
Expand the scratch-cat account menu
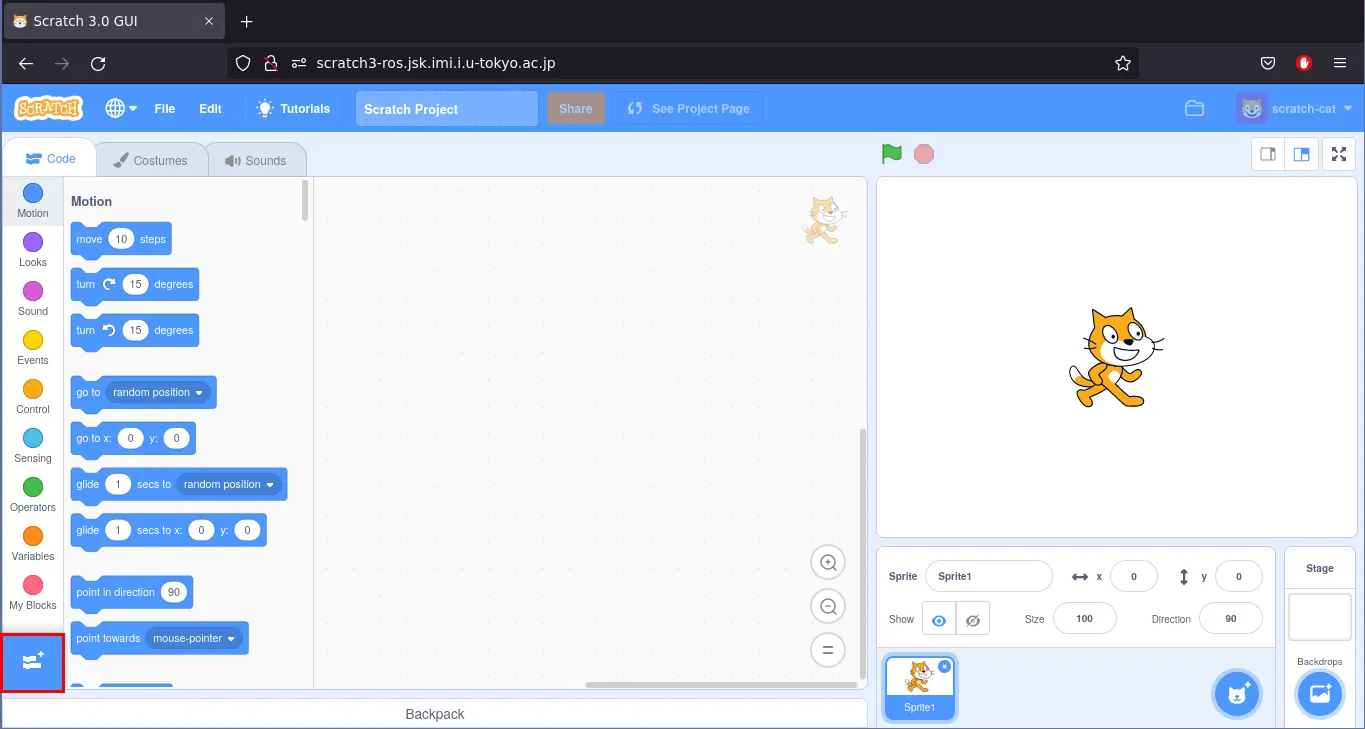point(1294,109)
